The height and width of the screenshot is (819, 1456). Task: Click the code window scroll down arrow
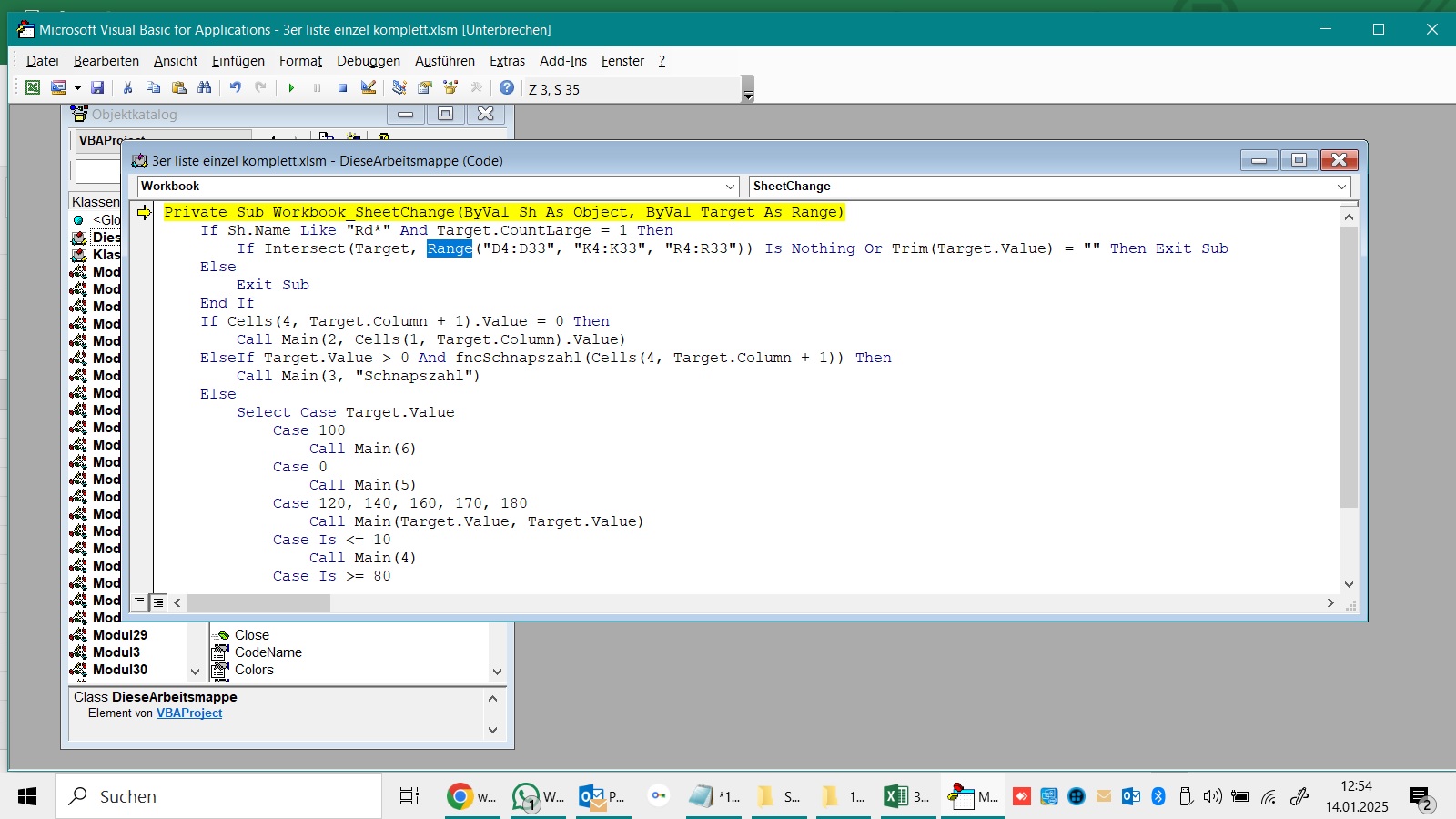click(1349, 584)
